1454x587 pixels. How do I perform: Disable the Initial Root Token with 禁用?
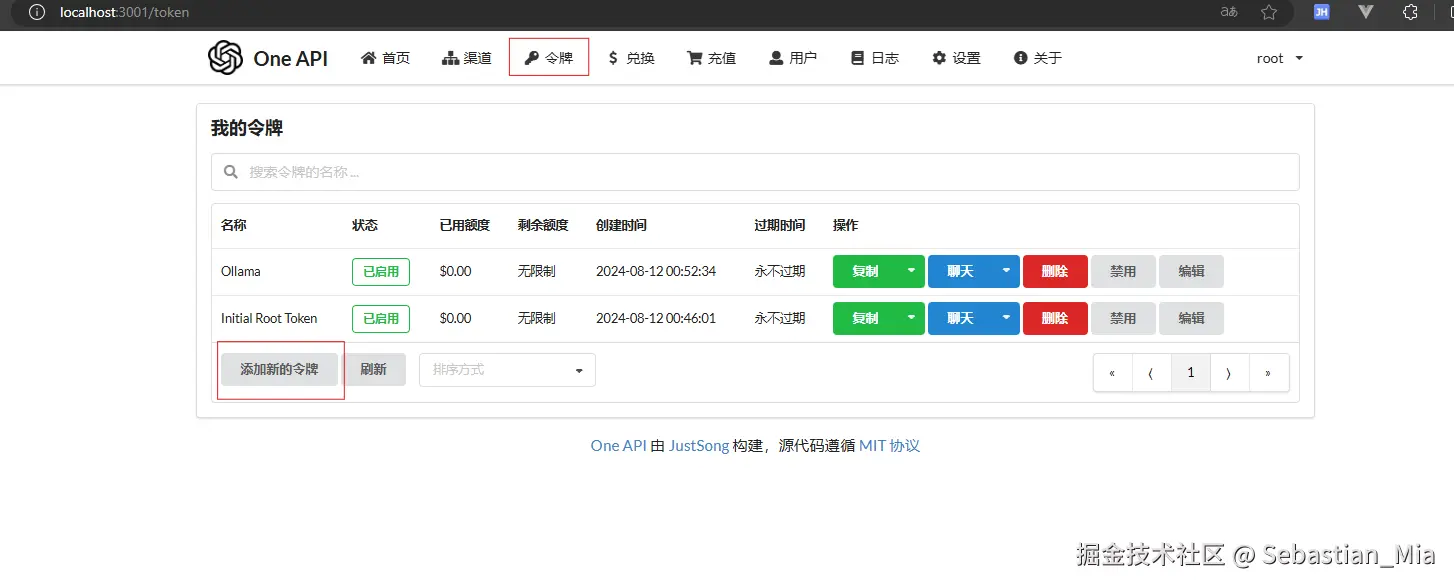tap(1123, 318)
